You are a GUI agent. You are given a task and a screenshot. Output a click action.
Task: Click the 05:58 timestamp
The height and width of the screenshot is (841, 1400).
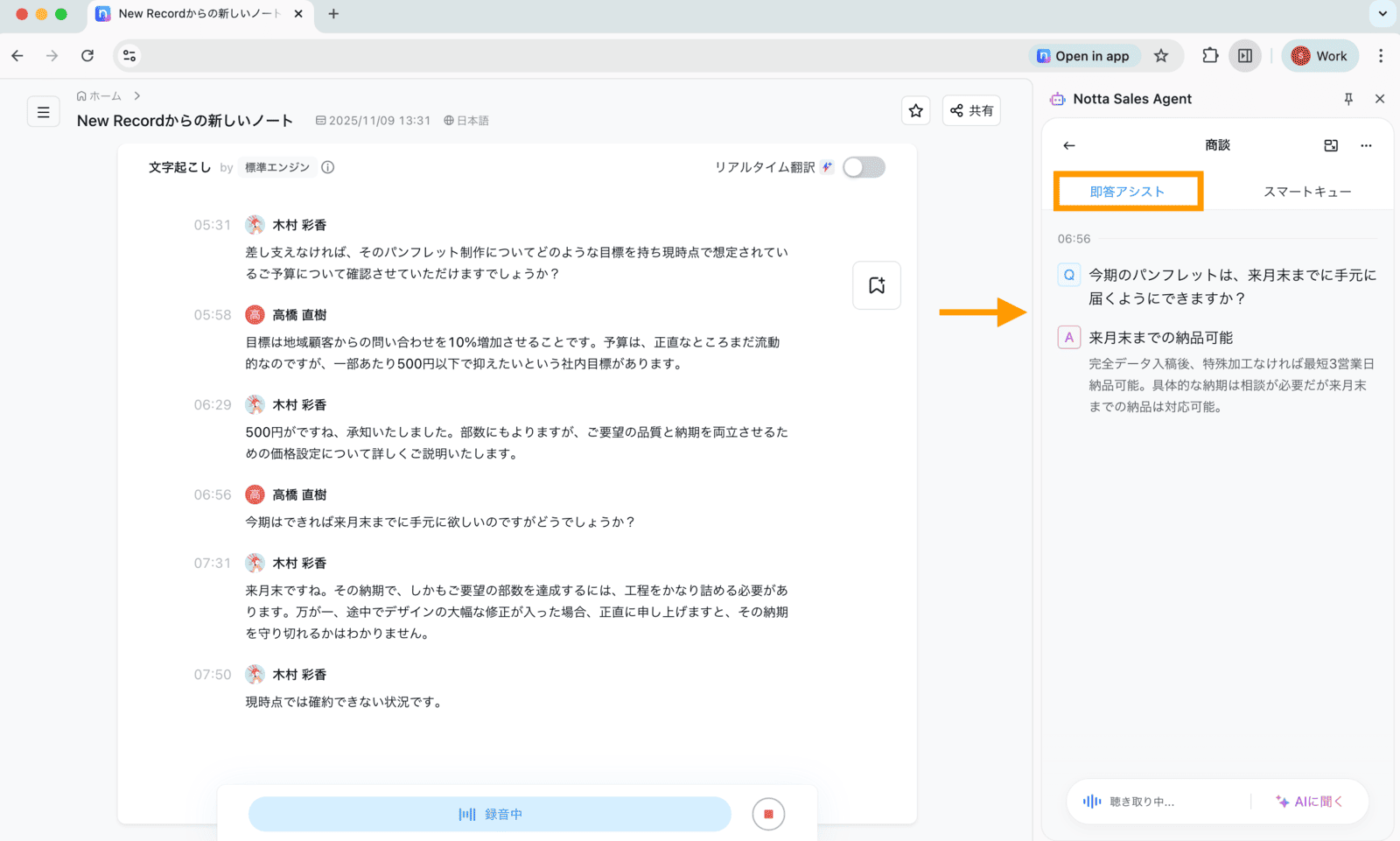click(213, 315)
